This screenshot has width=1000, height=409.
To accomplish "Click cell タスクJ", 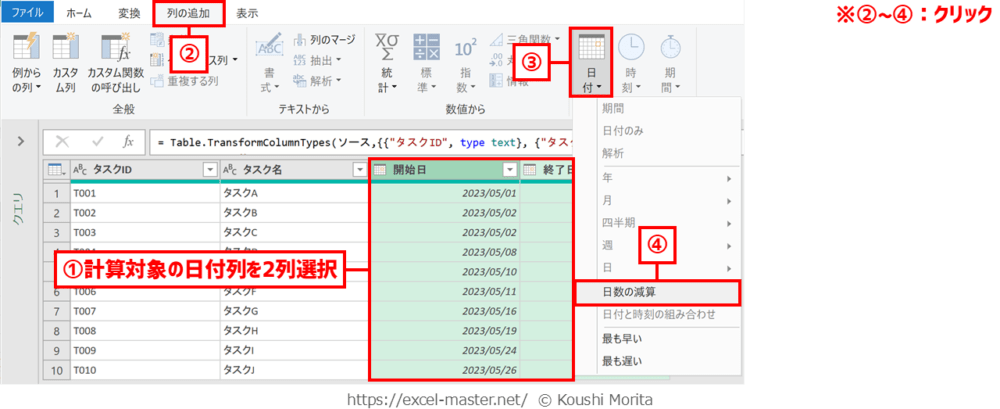I will 295,371.
